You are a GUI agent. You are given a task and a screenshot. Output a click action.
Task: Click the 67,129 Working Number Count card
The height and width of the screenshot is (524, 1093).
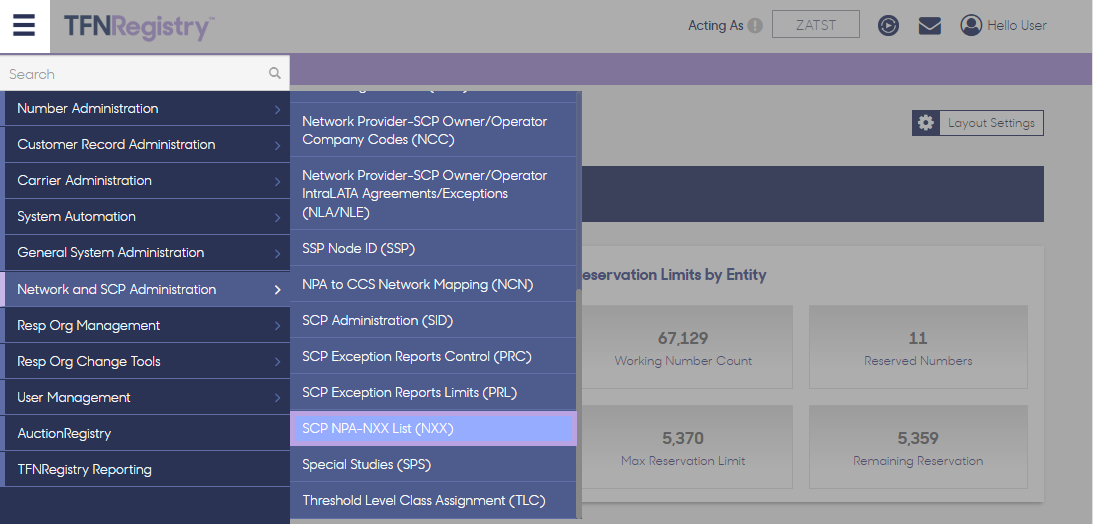(x=683, y=347)
